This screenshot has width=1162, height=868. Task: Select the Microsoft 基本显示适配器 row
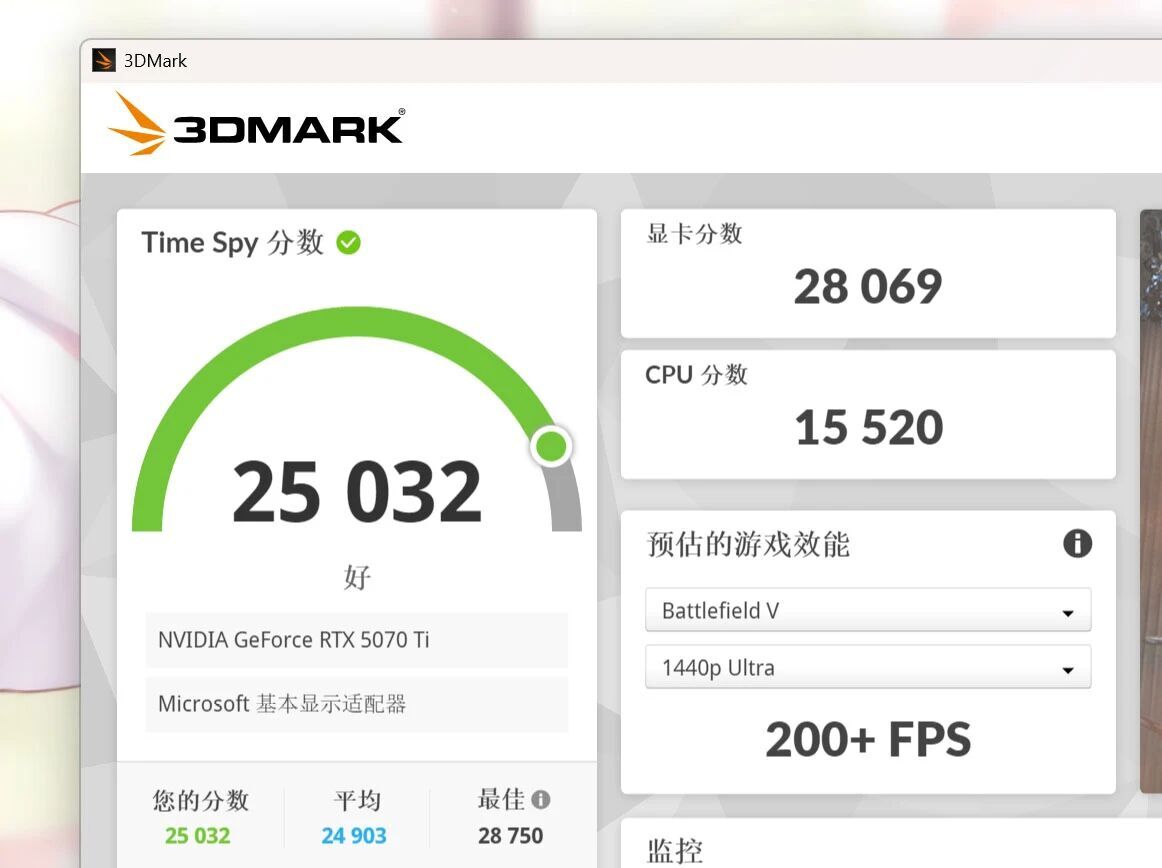pos(356,704)
